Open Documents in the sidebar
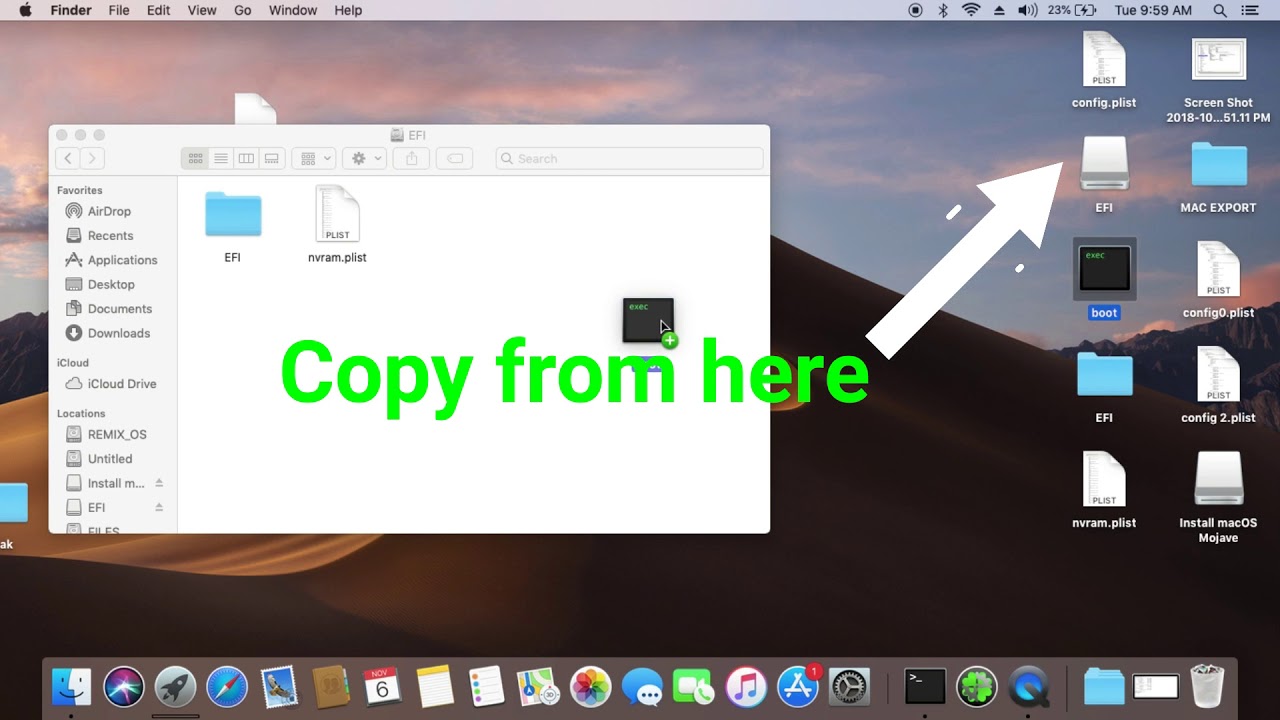Screen dimensions: 1280x720 click(119, 309)
